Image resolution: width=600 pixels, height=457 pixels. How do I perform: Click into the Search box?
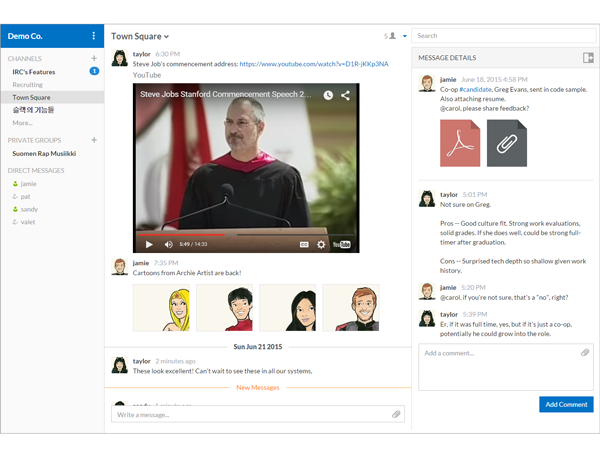coord(504,36)
